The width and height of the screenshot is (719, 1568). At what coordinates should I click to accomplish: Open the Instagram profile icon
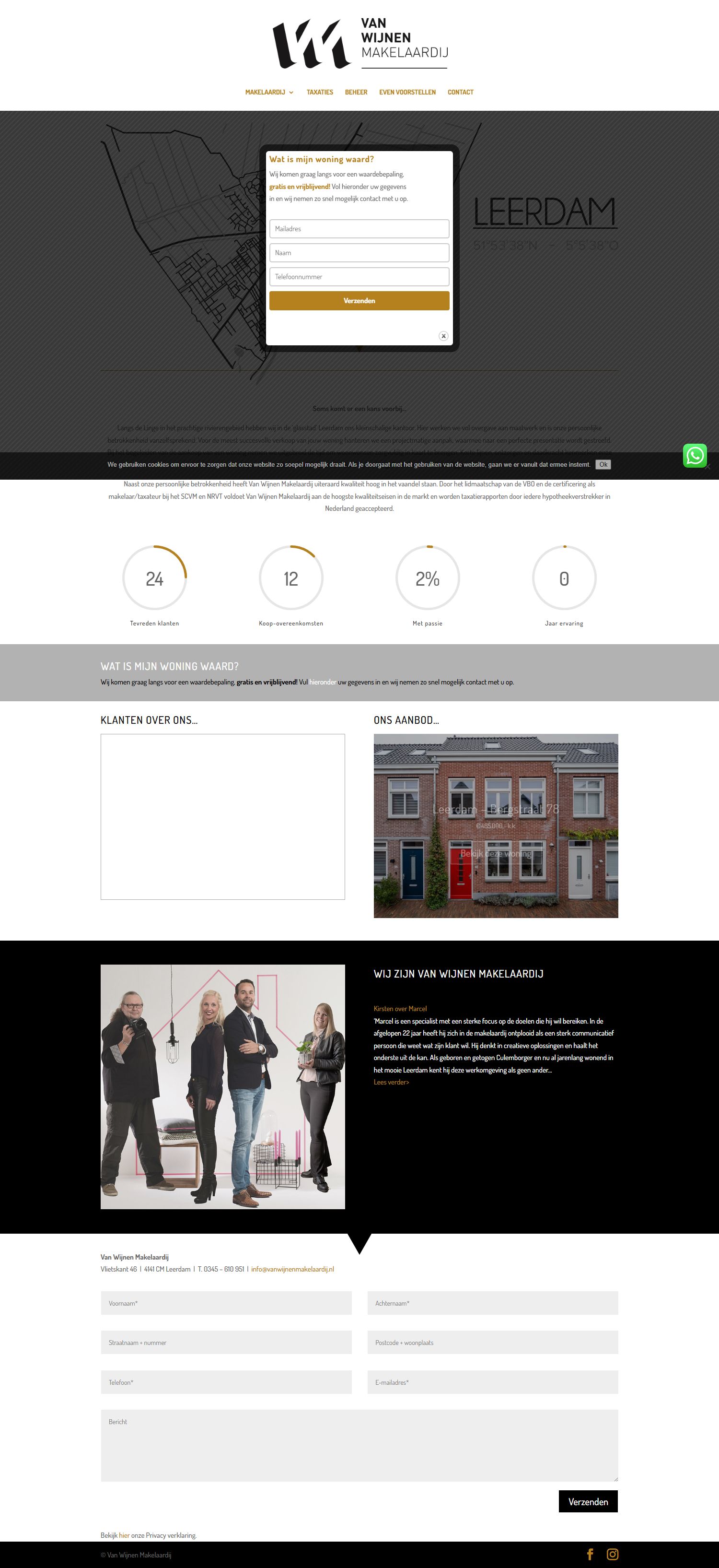pyautogui.click(x=612, y=1554)
